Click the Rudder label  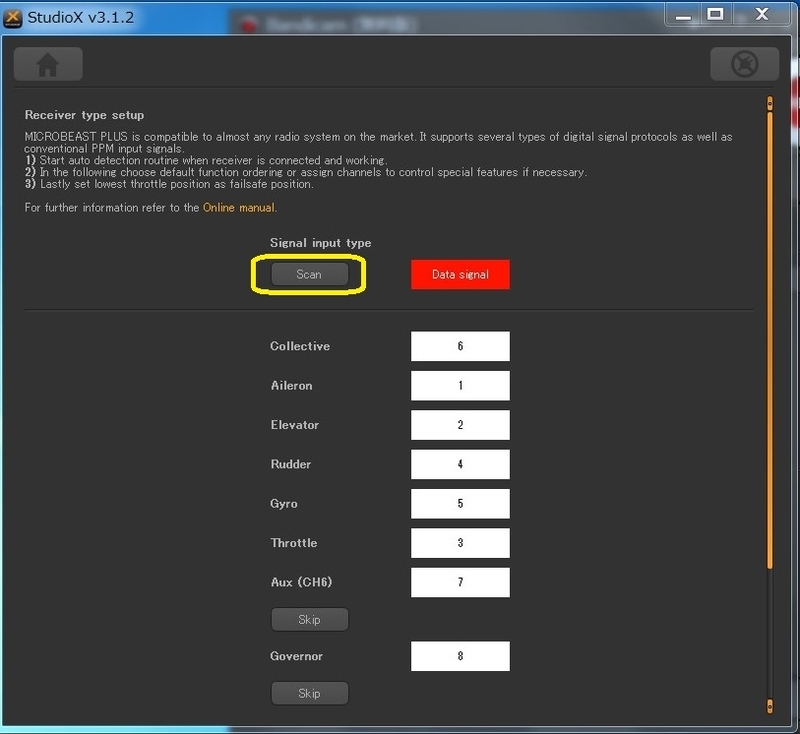291,464
